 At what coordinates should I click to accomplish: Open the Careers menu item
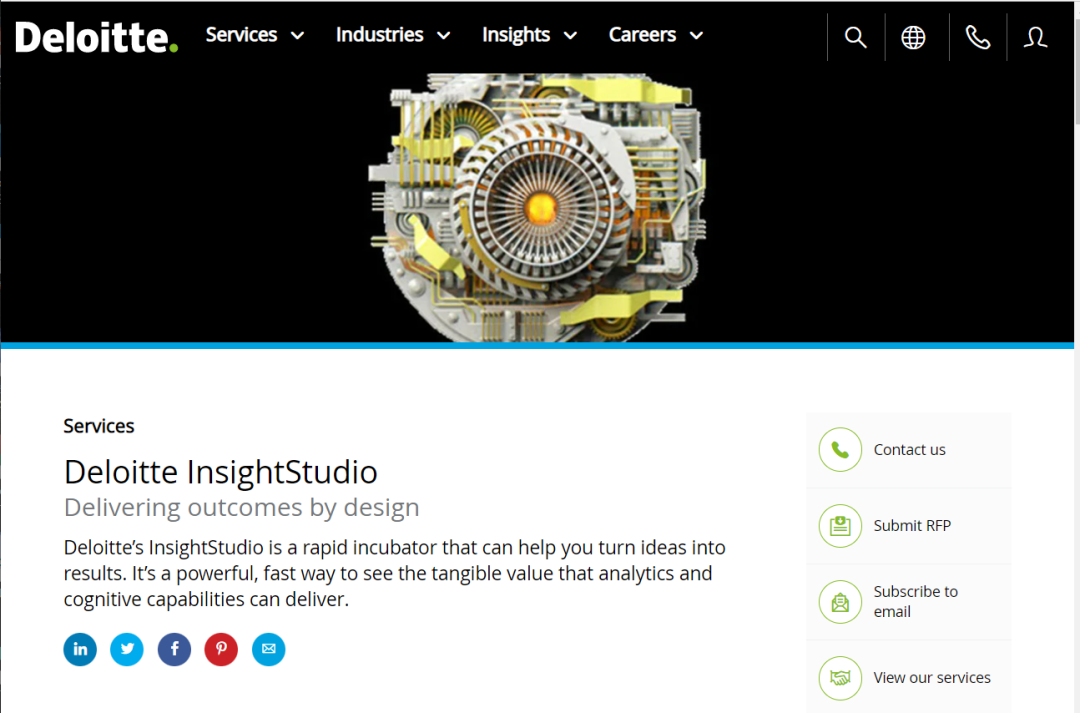(x=642, y=34)
